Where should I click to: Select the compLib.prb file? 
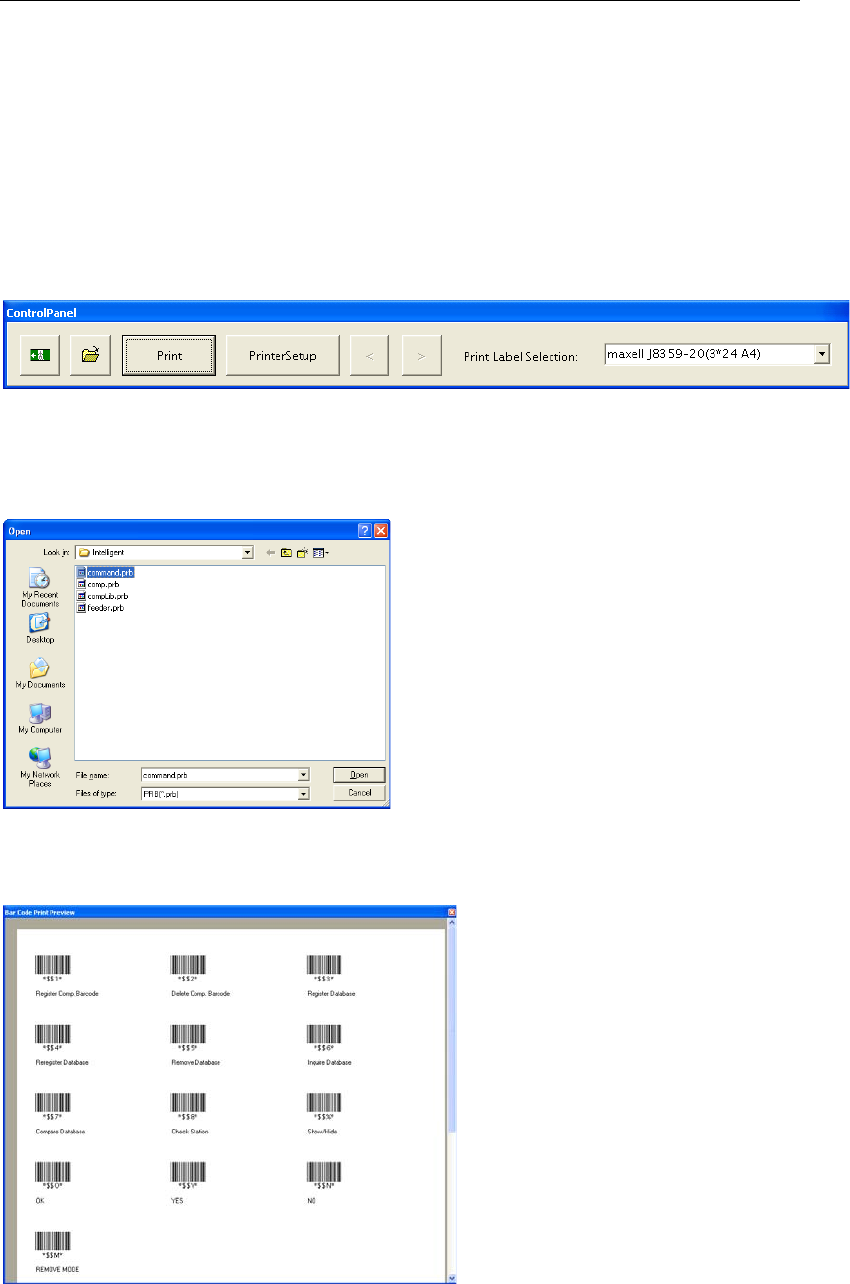click(x=103, y=596)
